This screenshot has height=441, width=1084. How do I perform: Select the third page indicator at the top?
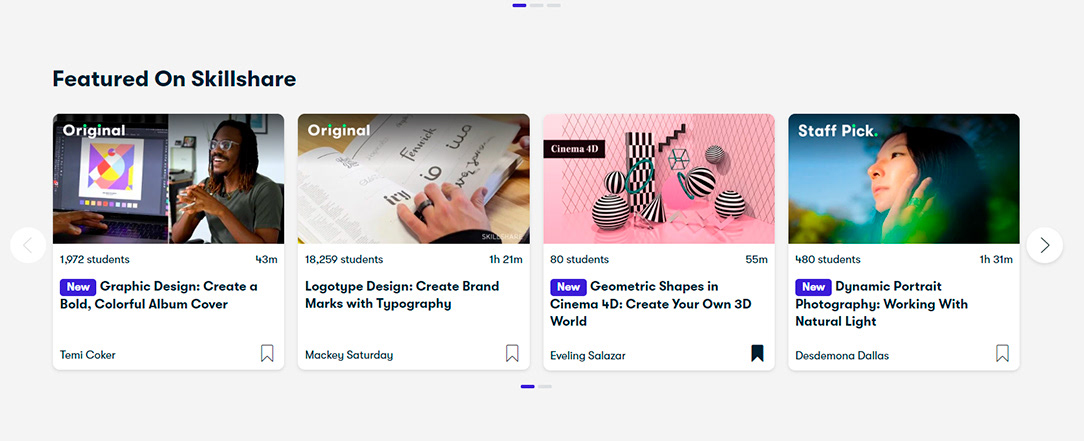click(x=554, y=6)
